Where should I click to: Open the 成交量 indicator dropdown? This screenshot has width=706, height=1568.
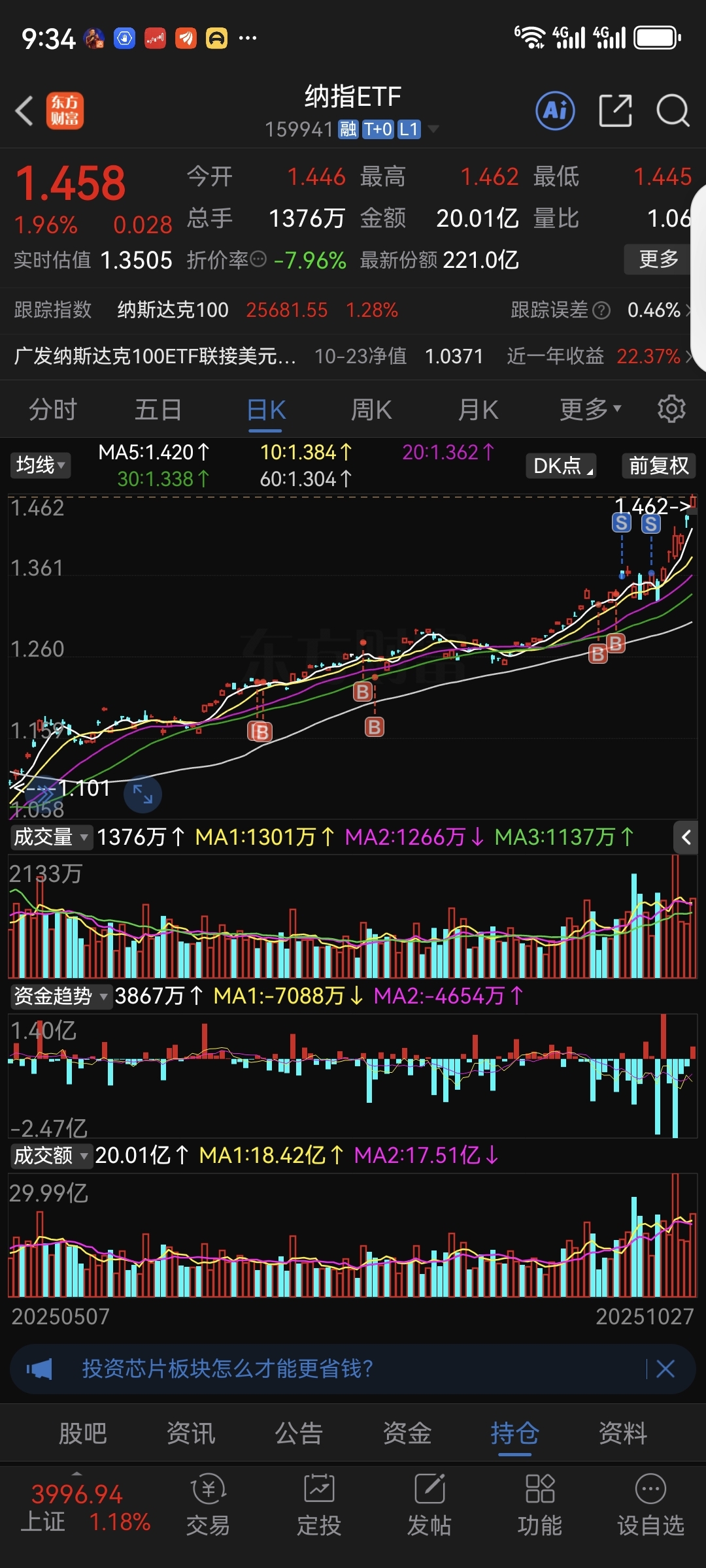pos(51,837)
